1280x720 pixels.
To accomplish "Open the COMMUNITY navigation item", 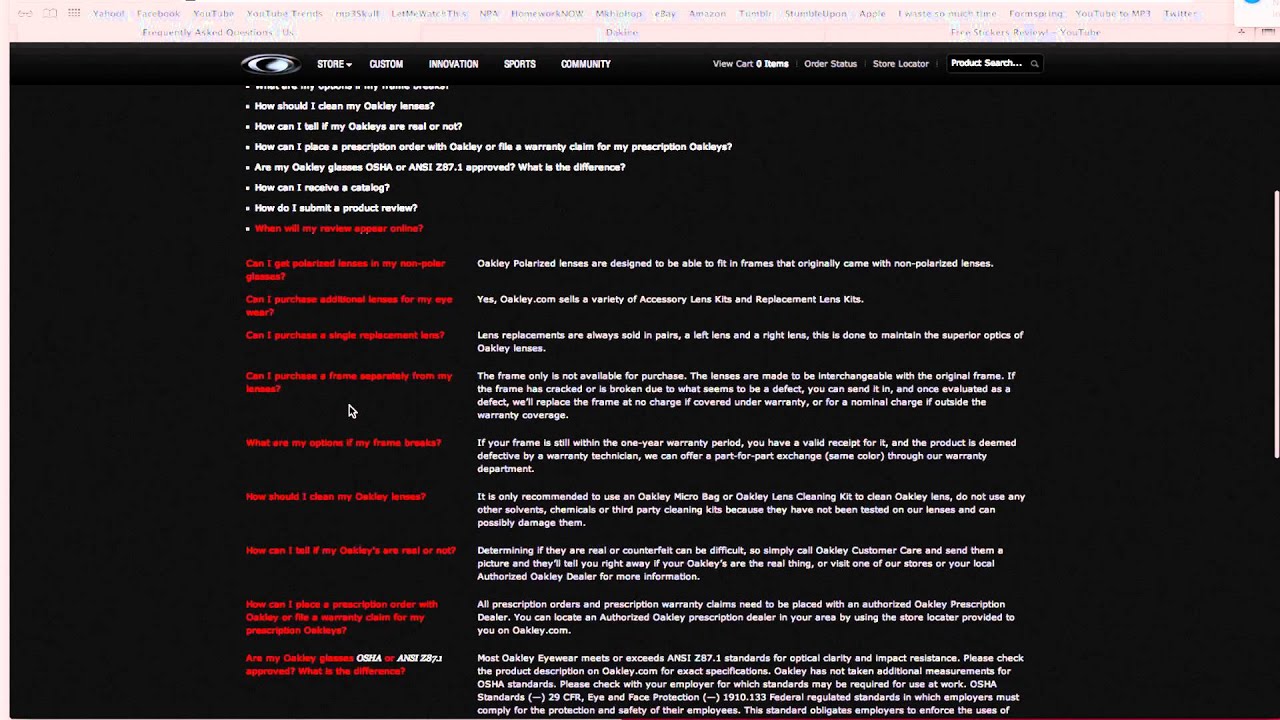I will (x=586, y=64).
